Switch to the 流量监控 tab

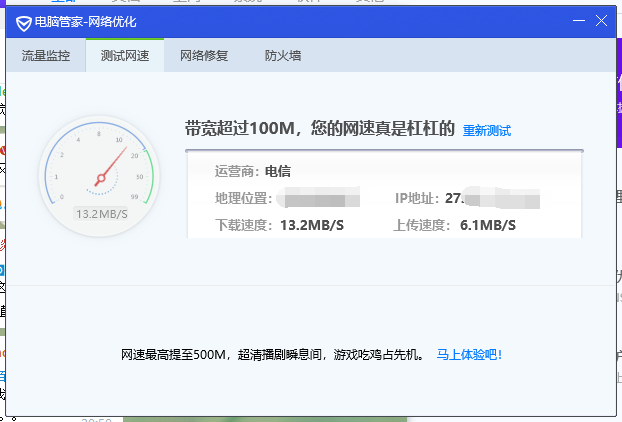coord(46,56)
